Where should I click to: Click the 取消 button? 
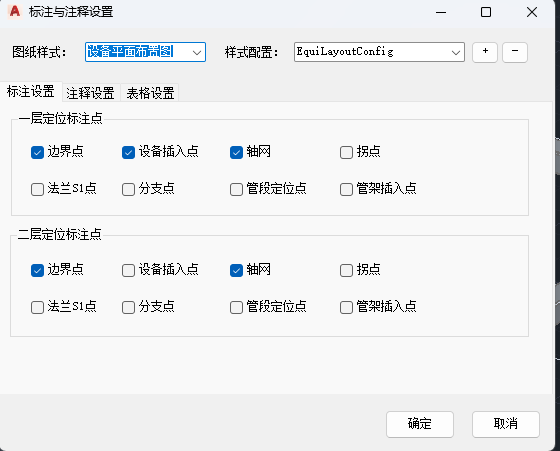point(505,424)
